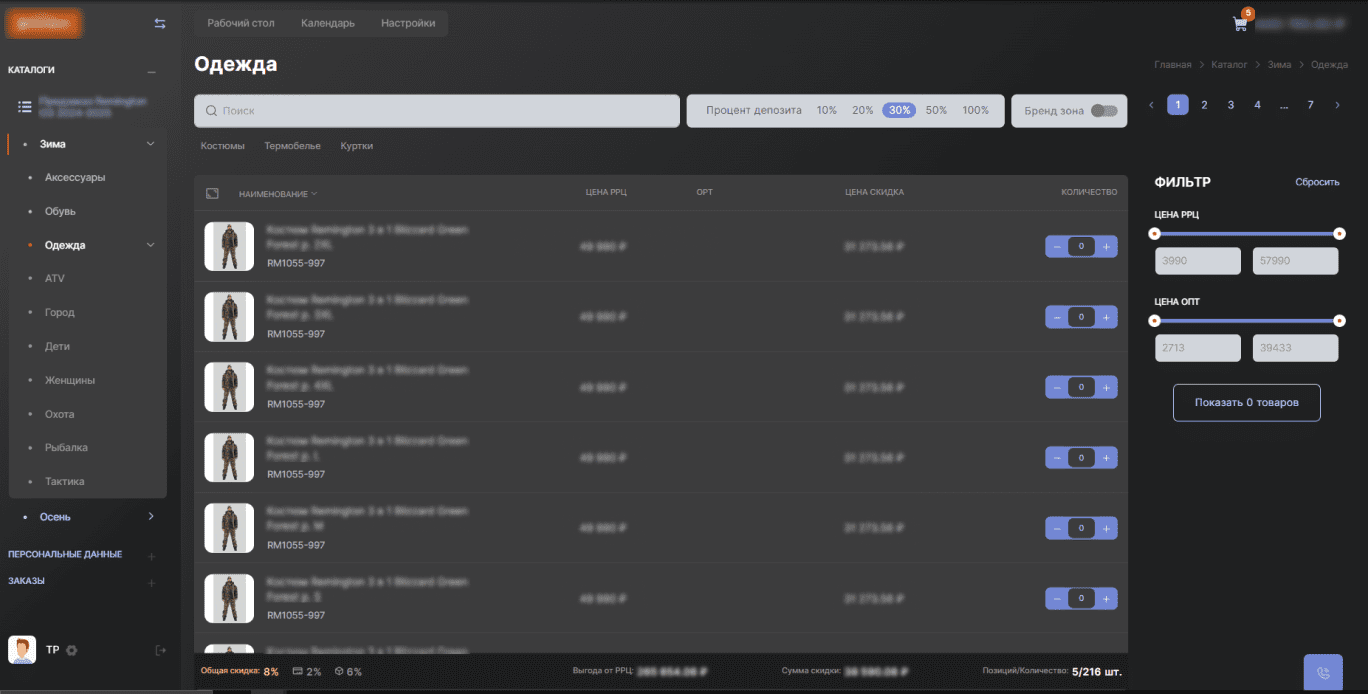1368x694 pixels.
Task: Open the shopping cart icon
Action: point(1241,23)
